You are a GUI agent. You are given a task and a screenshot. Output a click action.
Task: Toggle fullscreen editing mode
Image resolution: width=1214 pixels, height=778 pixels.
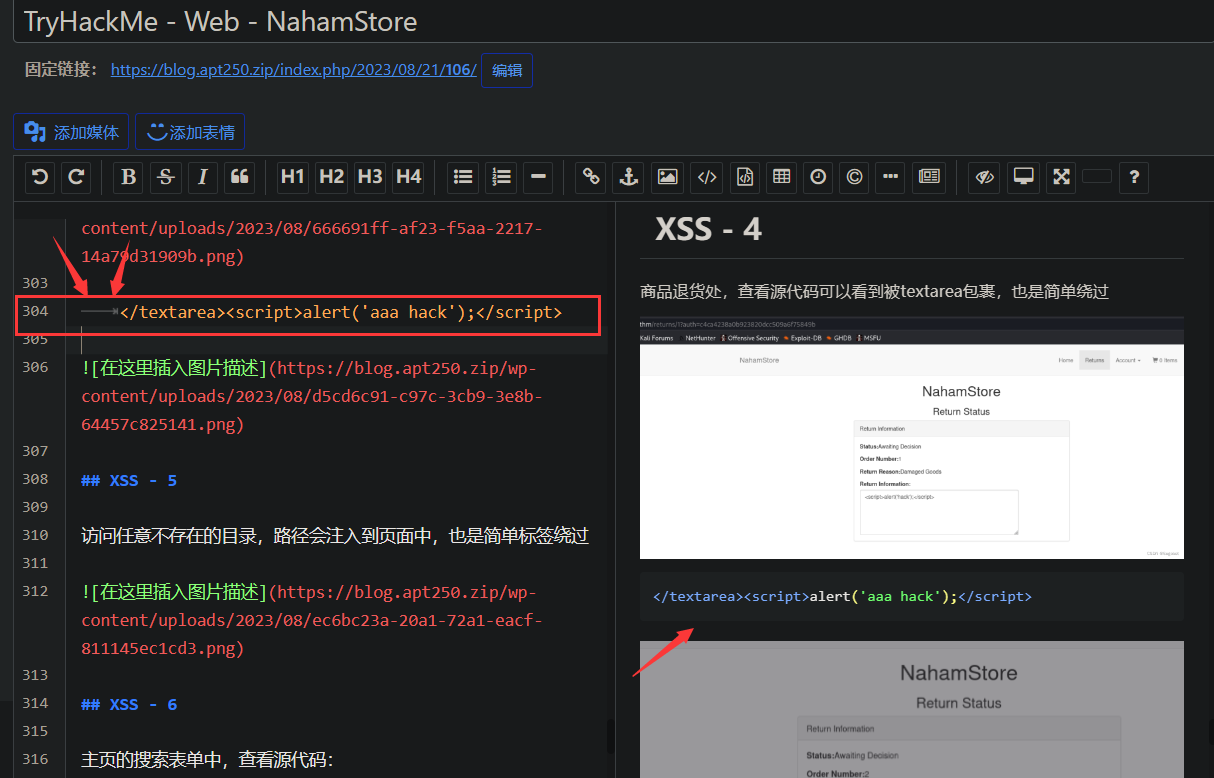tap(1061, 177)
